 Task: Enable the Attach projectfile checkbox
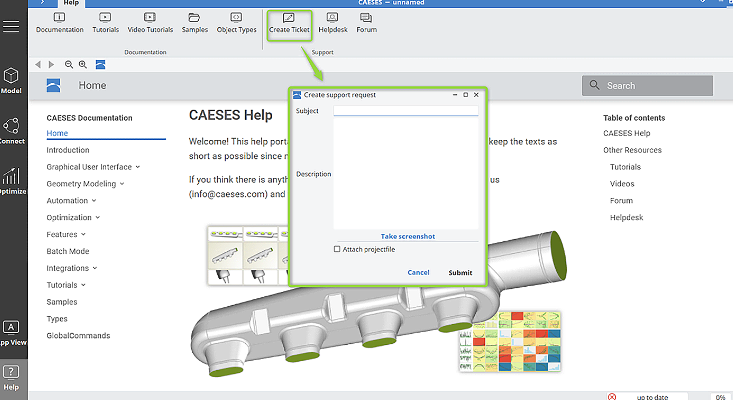point(337,249)
